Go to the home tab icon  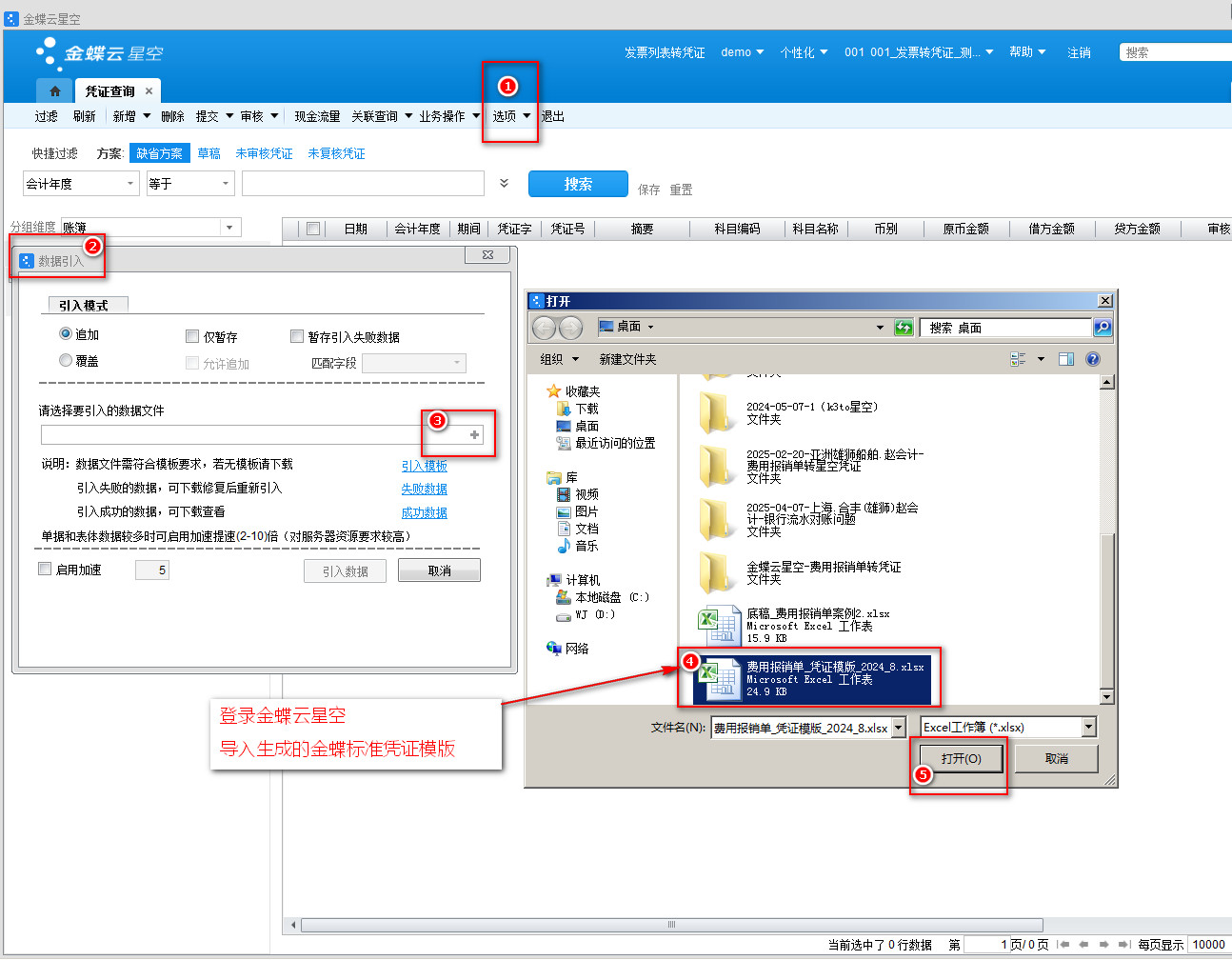pyautogui.click(x=55, y=91)
